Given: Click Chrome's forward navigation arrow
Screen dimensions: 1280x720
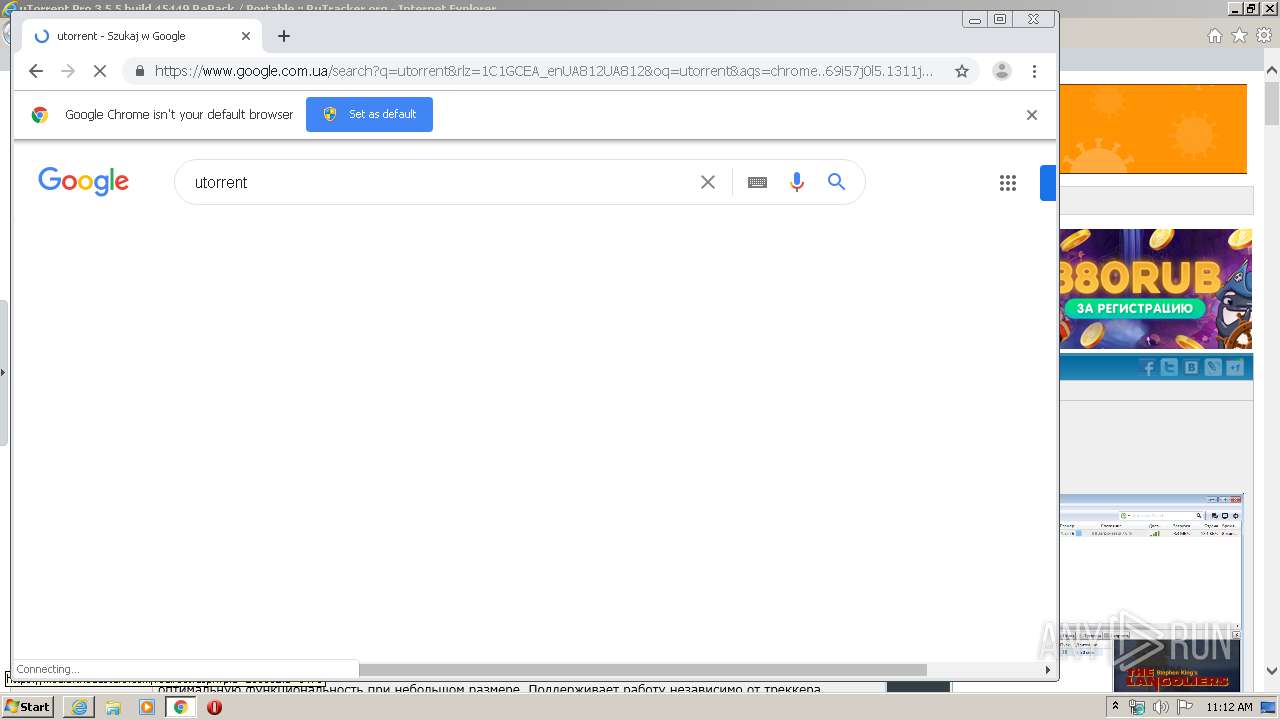Looking at the screenshot, I should 68,71.
